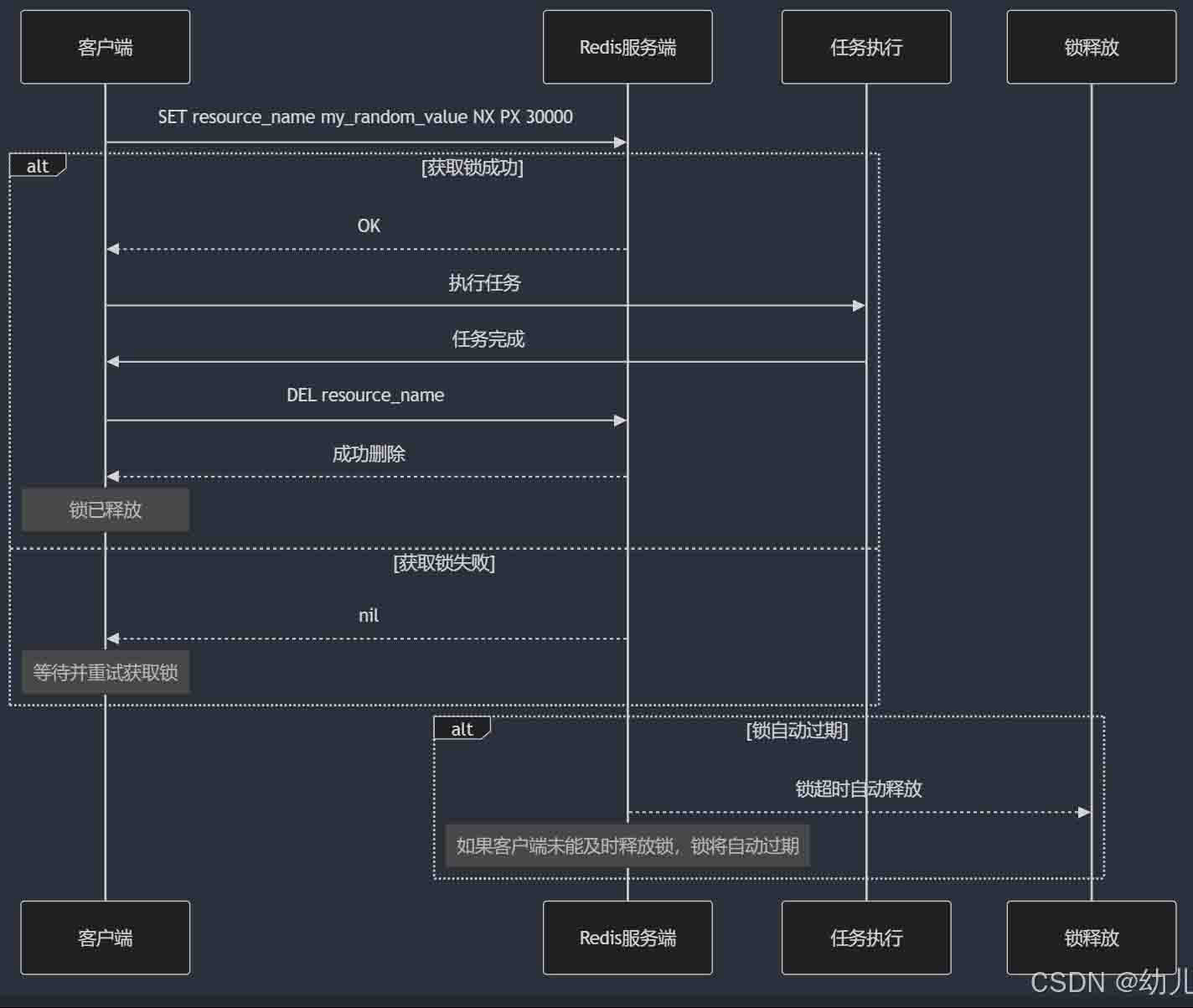Select the bottom 任务执行 participant box

(865, 937)
